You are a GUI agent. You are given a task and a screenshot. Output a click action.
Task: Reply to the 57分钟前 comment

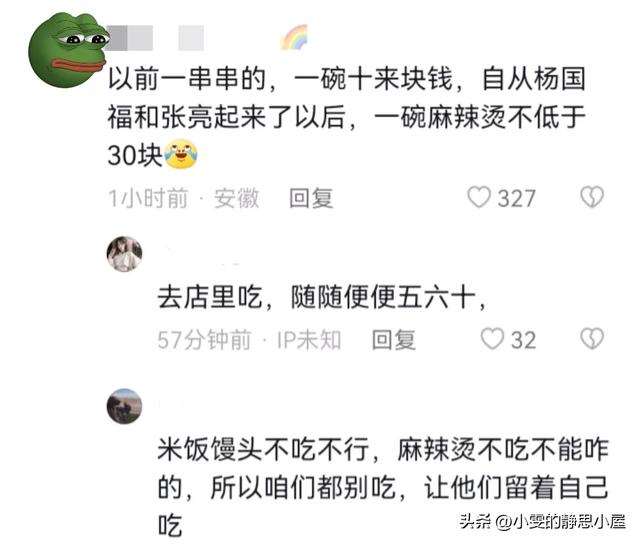click(x=394, y=340)
